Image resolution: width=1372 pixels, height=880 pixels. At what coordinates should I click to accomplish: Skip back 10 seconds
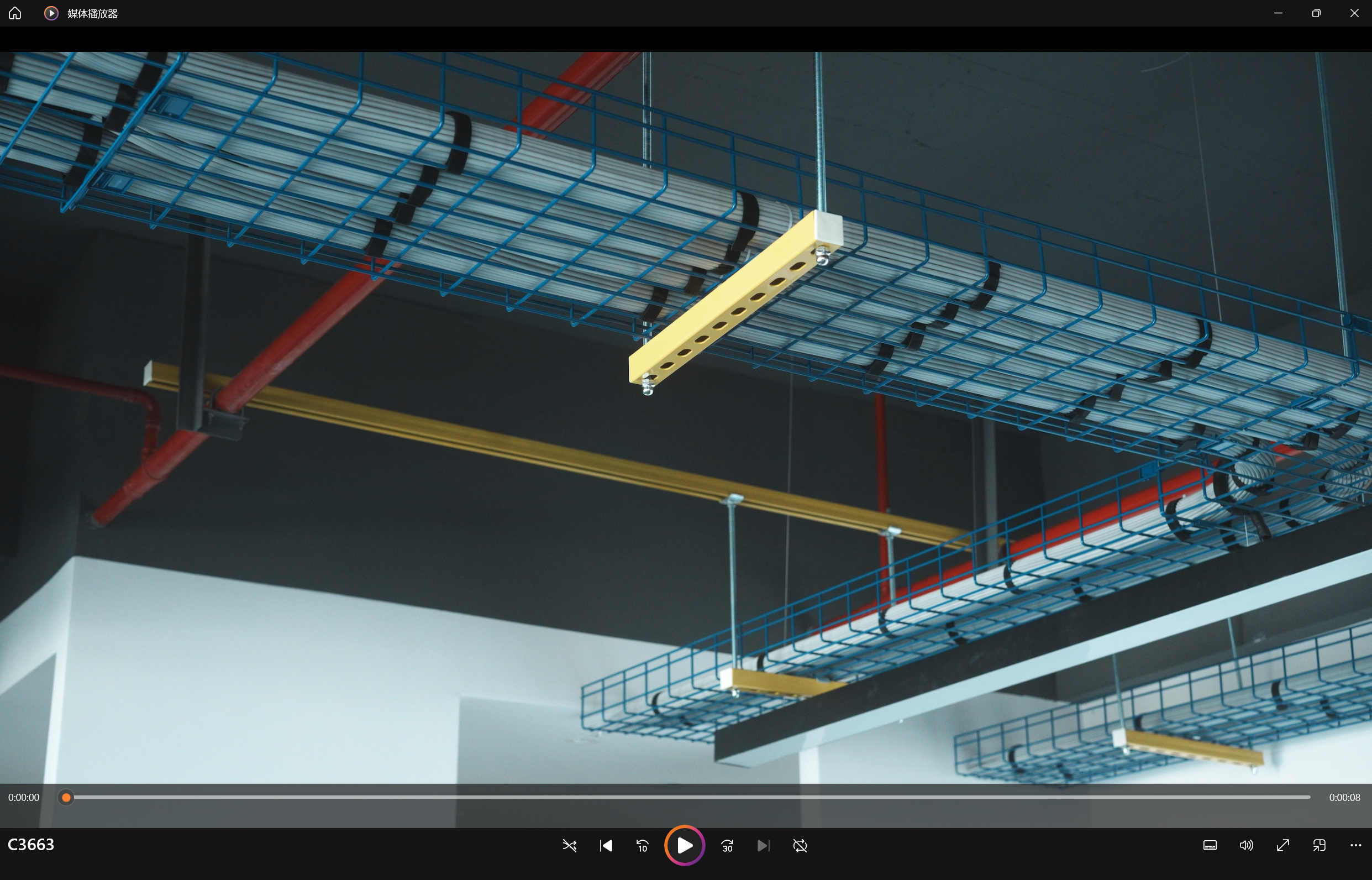click(643, 846)
